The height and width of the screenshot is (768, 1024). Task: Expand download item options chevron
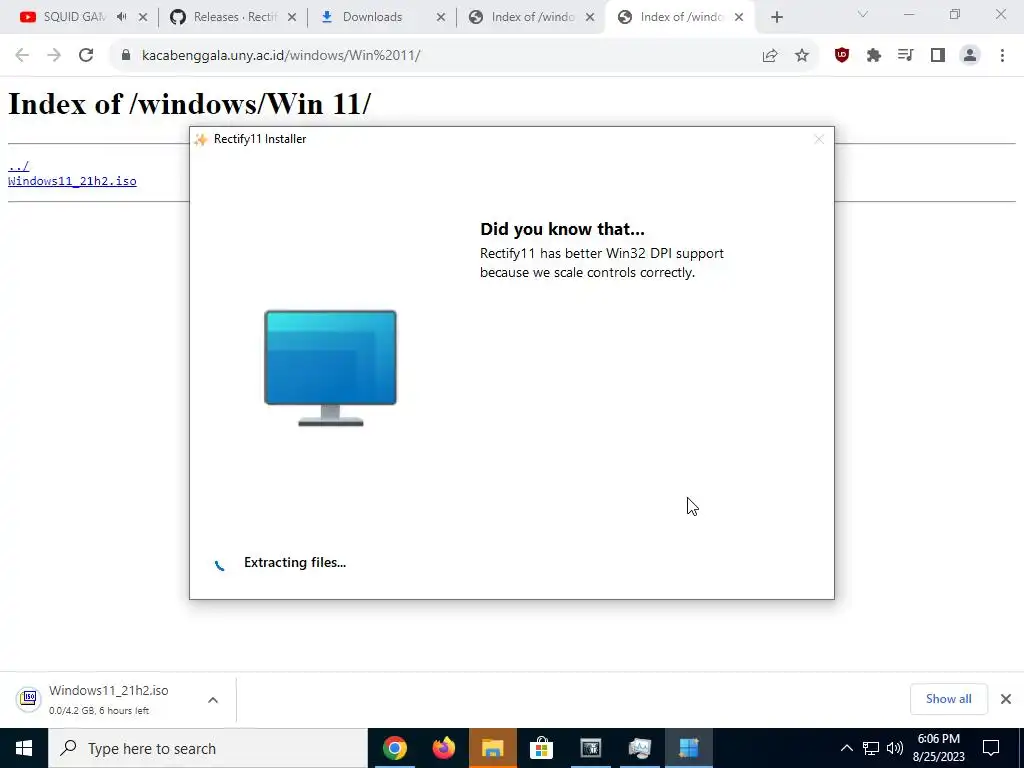[213, 700]
